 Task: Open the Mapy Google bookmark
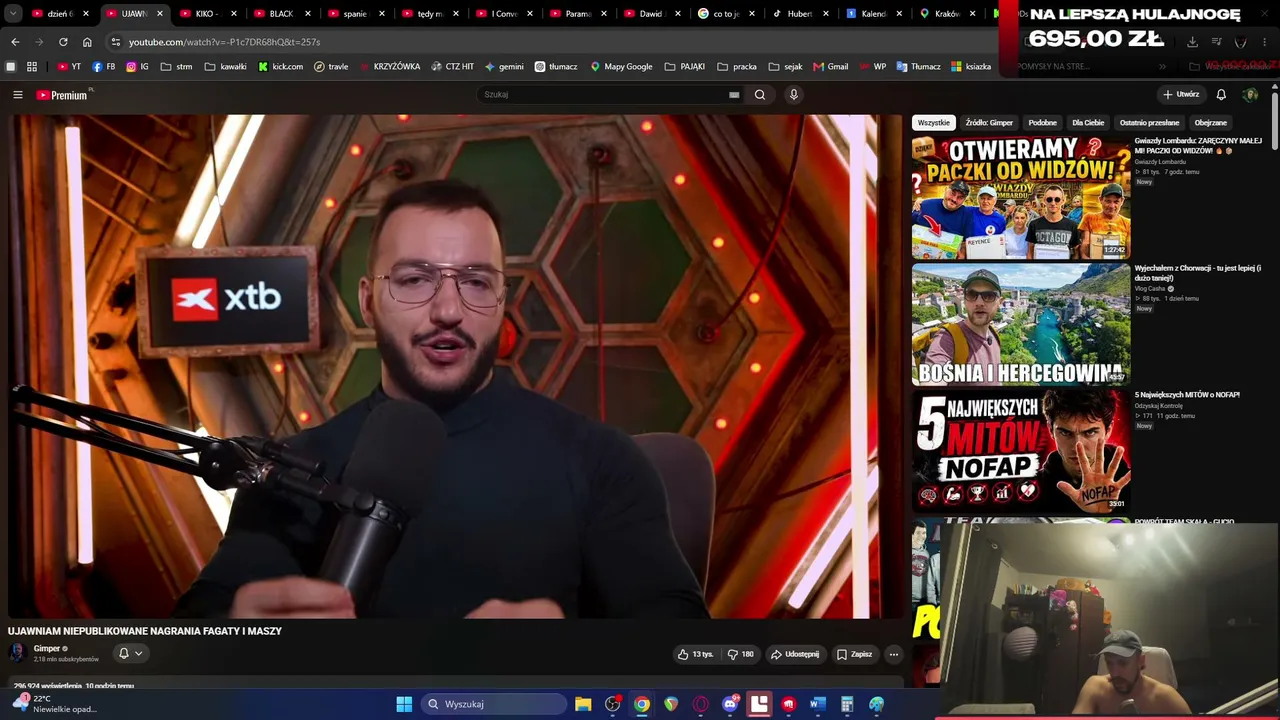click(621, 67)
